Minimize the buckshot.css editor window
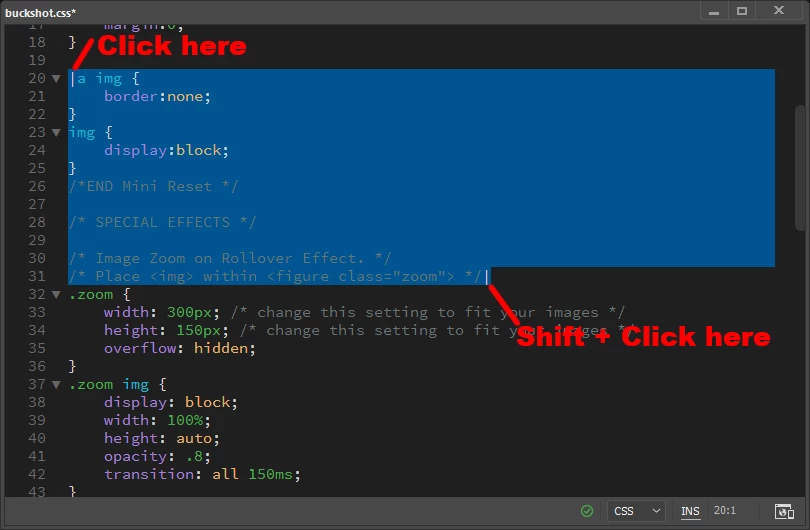Screen dimensions: 810x530 click(714, 11)
